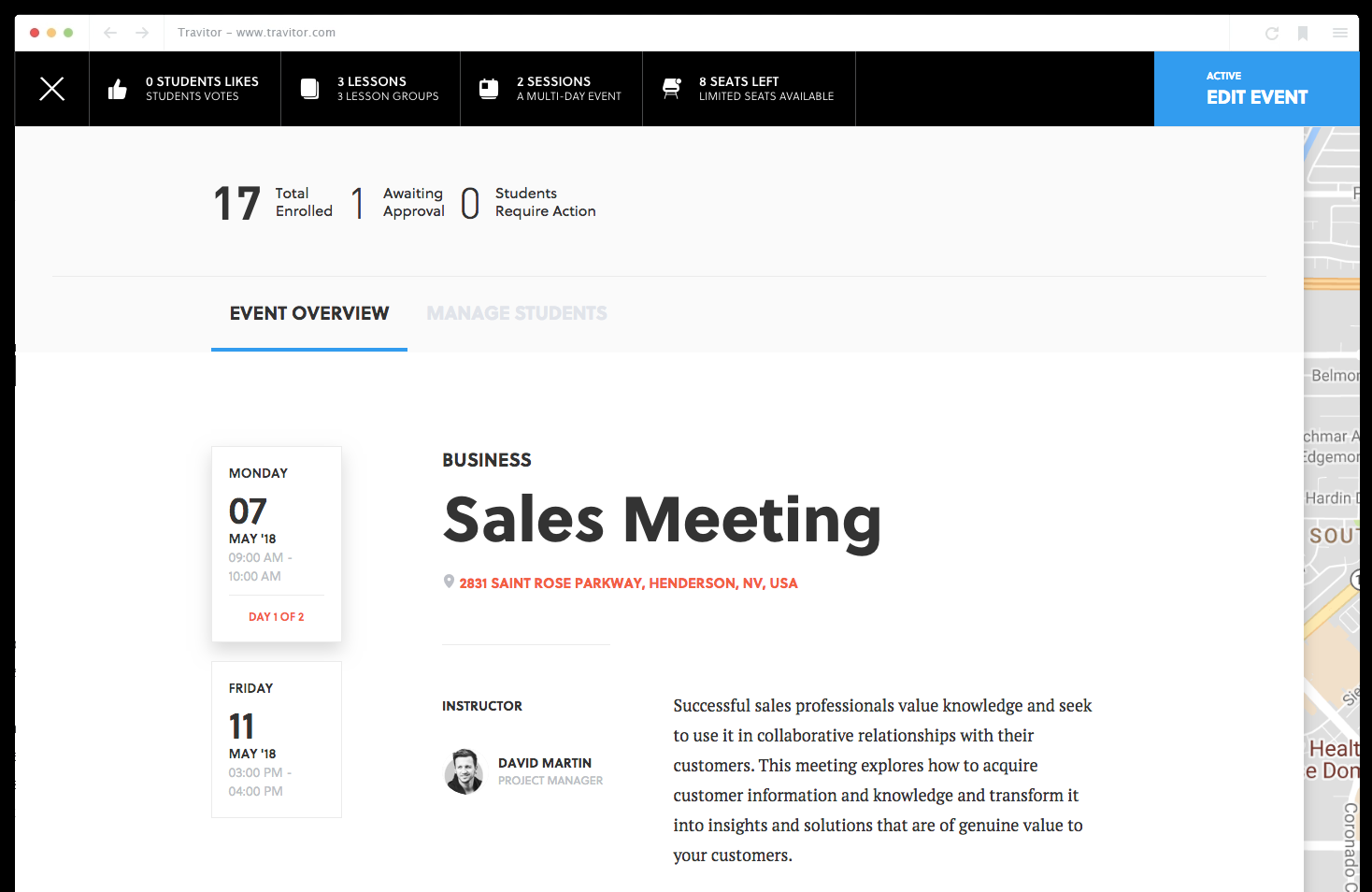Select the lessons book icon
The width and height of the screenshot is (1372, 892).
[x=308, y=88]
